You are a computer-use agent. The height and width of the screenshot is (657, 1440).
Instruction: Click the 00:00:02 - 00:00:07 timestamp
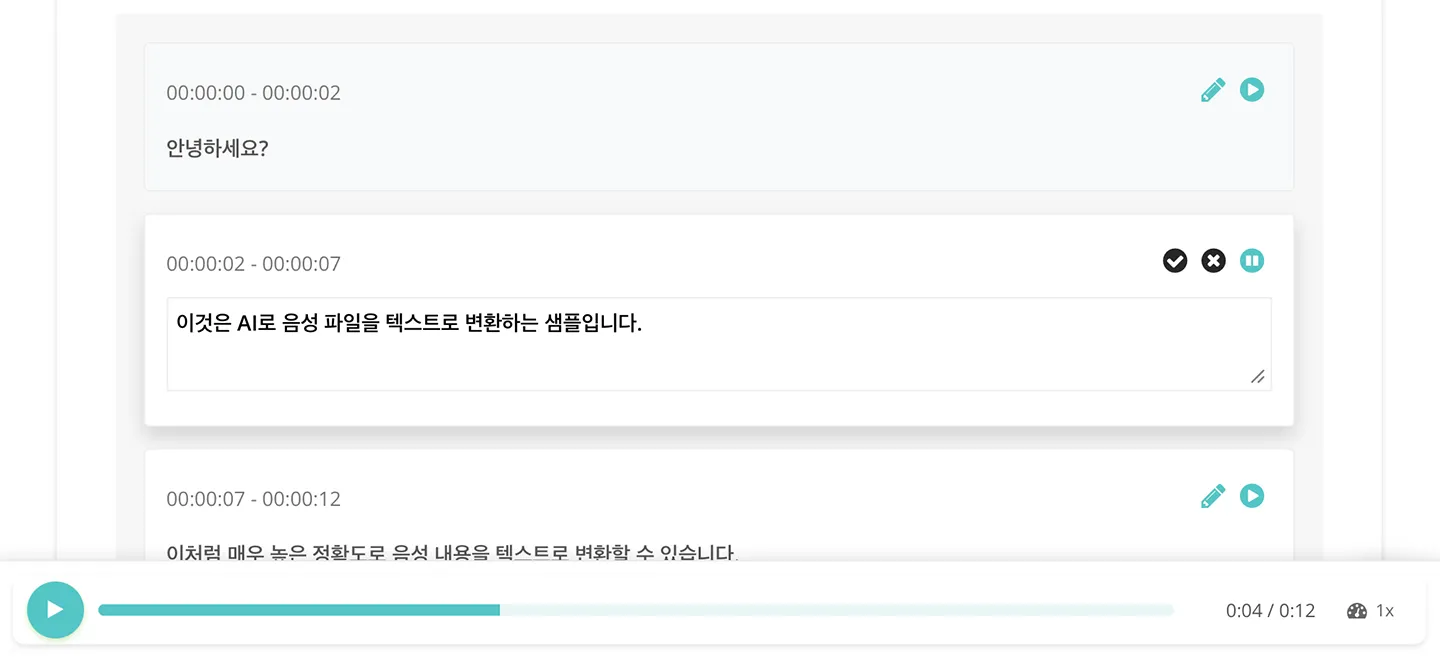click(253, 264)
